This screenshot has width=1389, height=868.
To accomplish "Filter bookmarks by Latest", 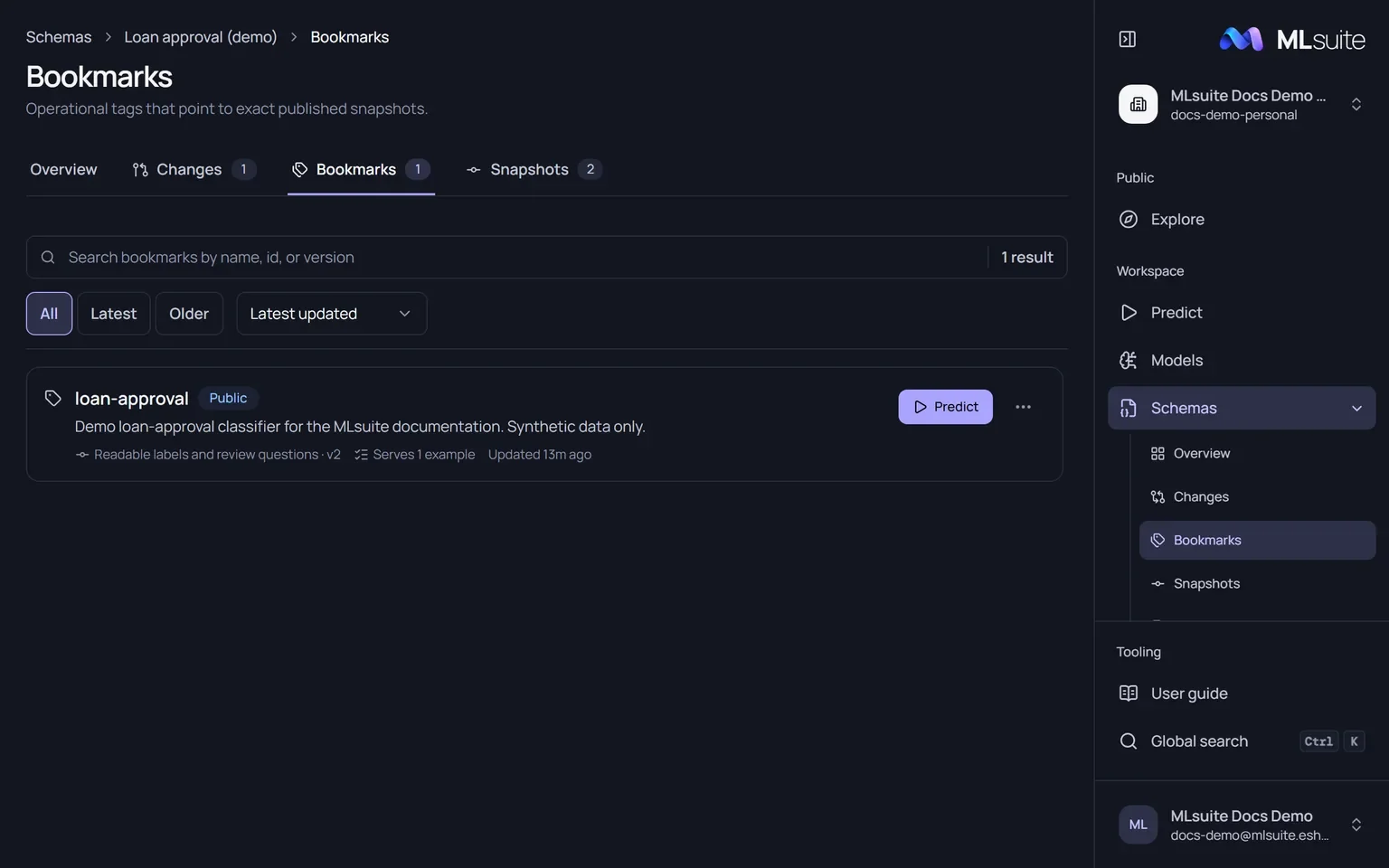I will coord(114,314).
